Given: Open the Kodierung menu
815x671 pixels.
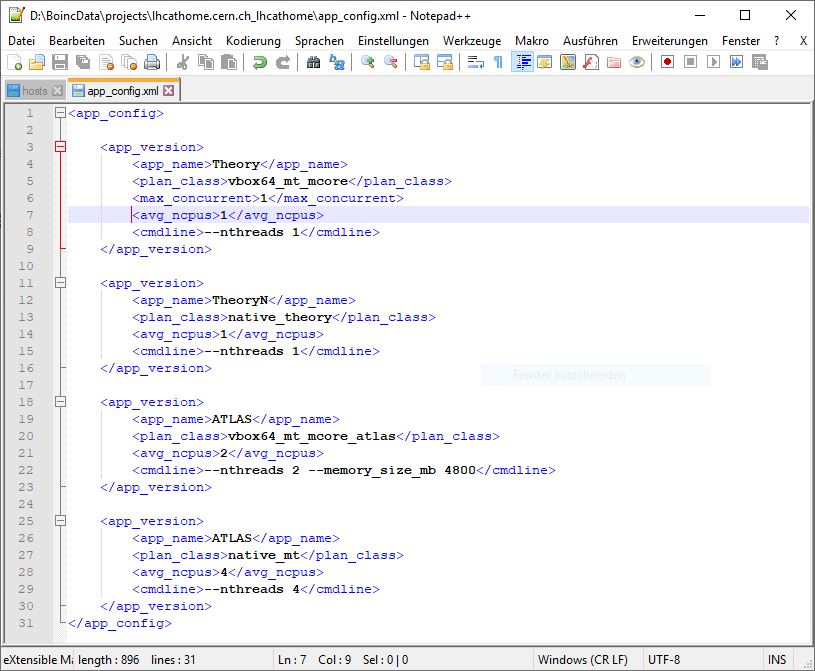Looking at the screenshot, I should click(253, 41).
